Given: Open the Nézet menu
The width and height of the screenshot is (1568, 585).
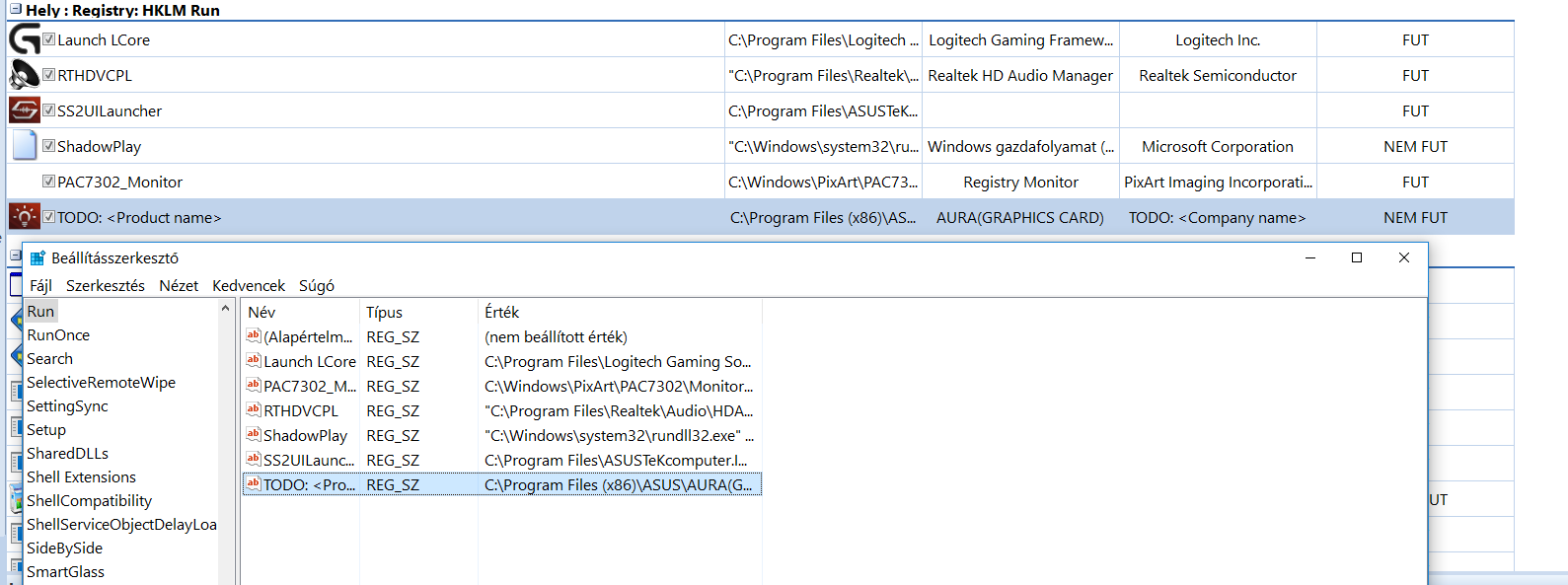Looking at the screenshot, I should (x=179, y=286).
